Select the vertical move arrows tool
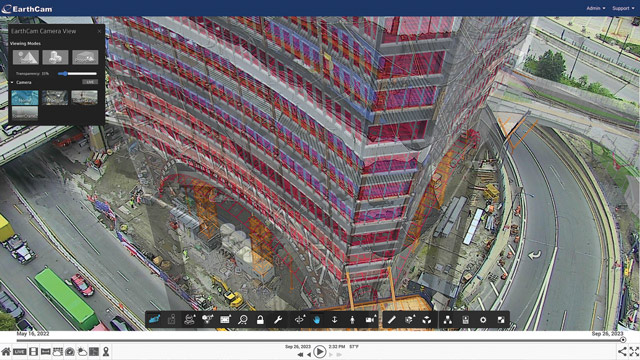Viewport: 640px width, 360px height. (334, 320)
